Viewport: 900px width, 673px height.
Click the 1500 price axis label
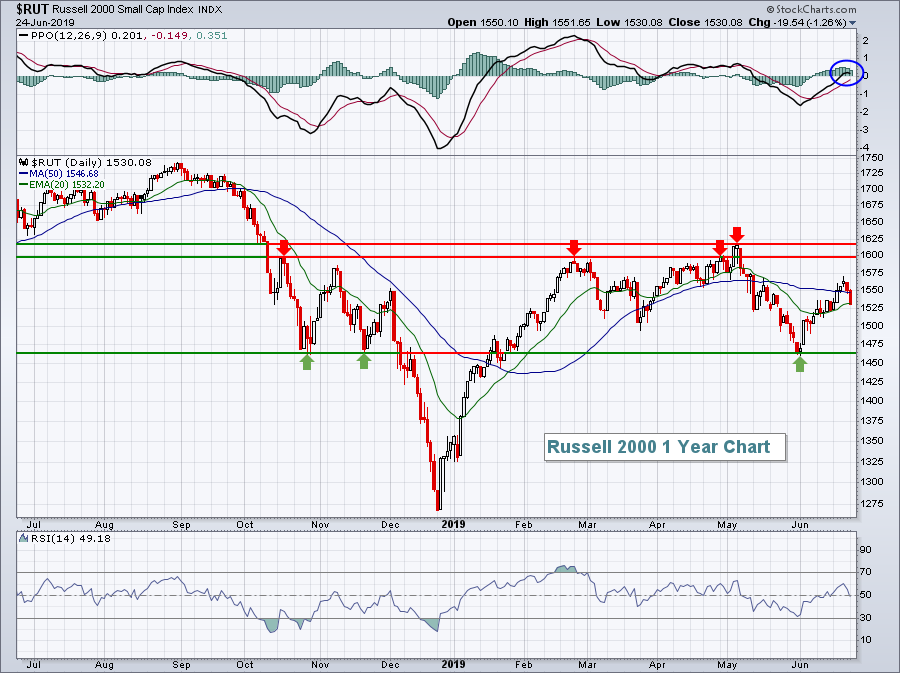871,326
